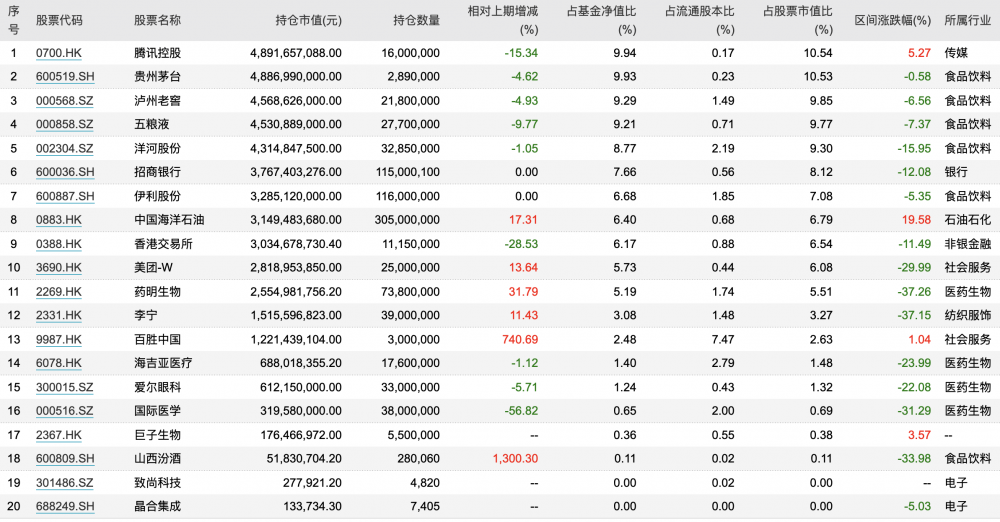Open stock code link 600036.SH
The image size is (1000, 522).
[65, 172]
